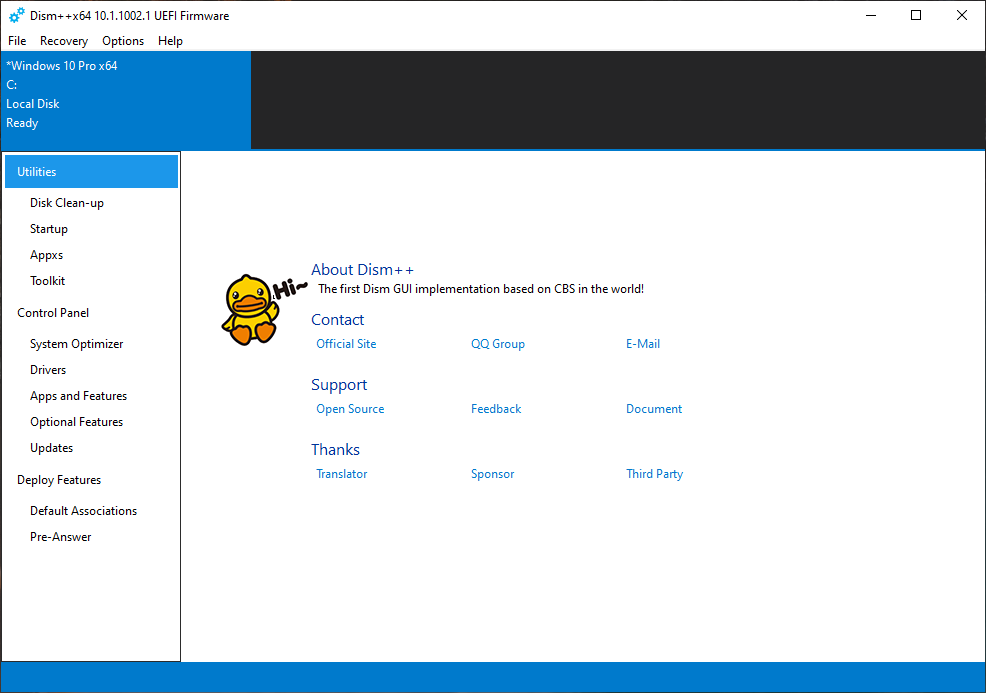The width and height of the screenshot is (986, 693).
Task: Open the Third Party link
Action: coord(655,474)
